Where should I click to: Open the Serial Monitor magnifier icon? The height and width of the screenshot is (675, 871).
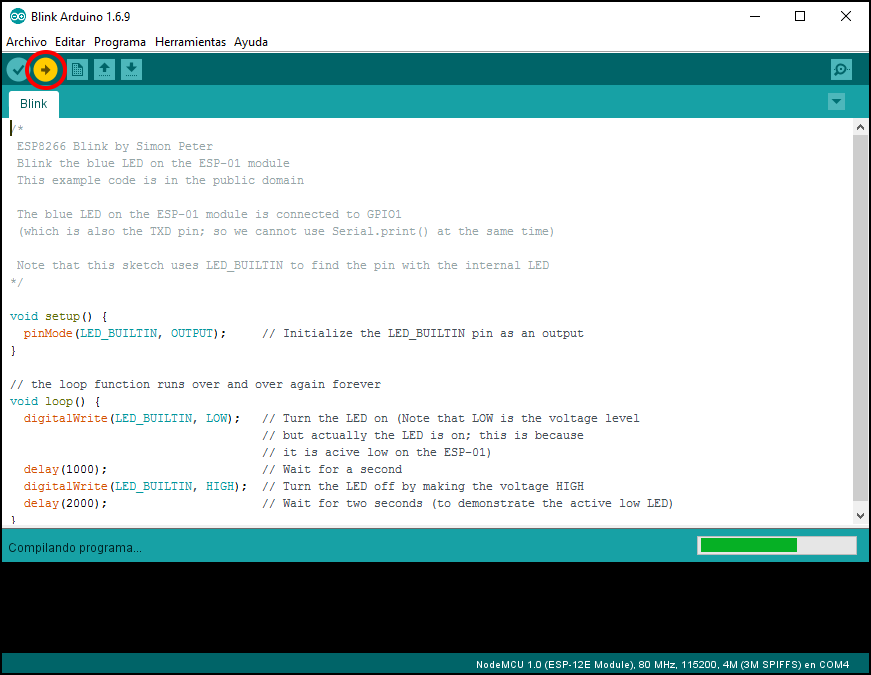pyautogui.click(x=841, y=69)
